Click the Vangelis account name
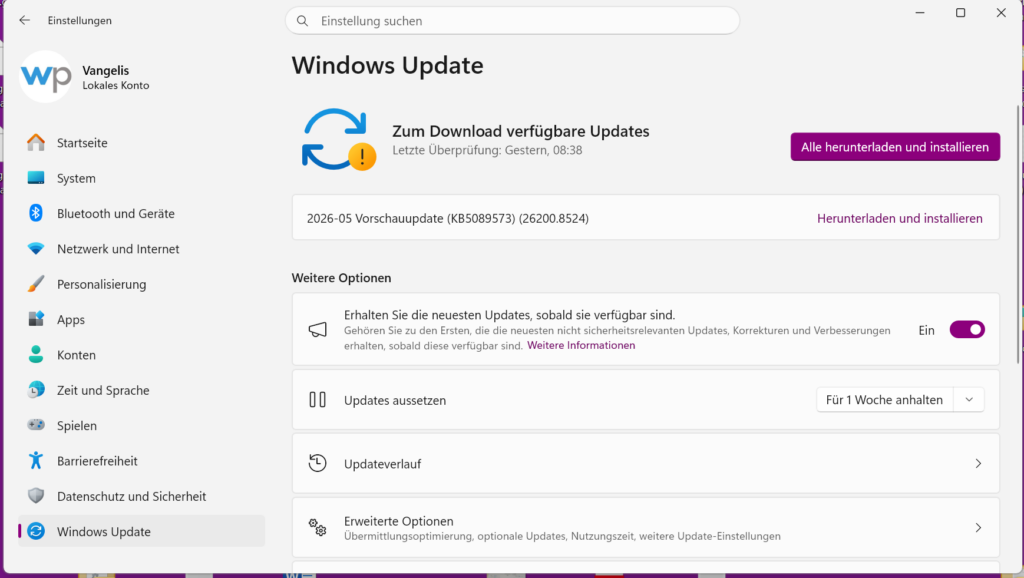 click(x=106, y=71)
